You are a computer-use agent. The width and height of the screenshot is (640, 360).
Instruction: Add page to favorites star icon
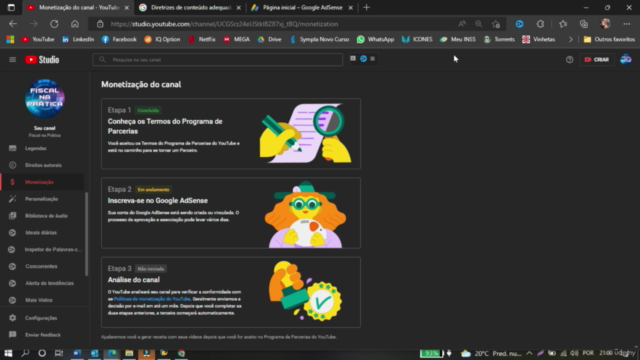(496, 24)
